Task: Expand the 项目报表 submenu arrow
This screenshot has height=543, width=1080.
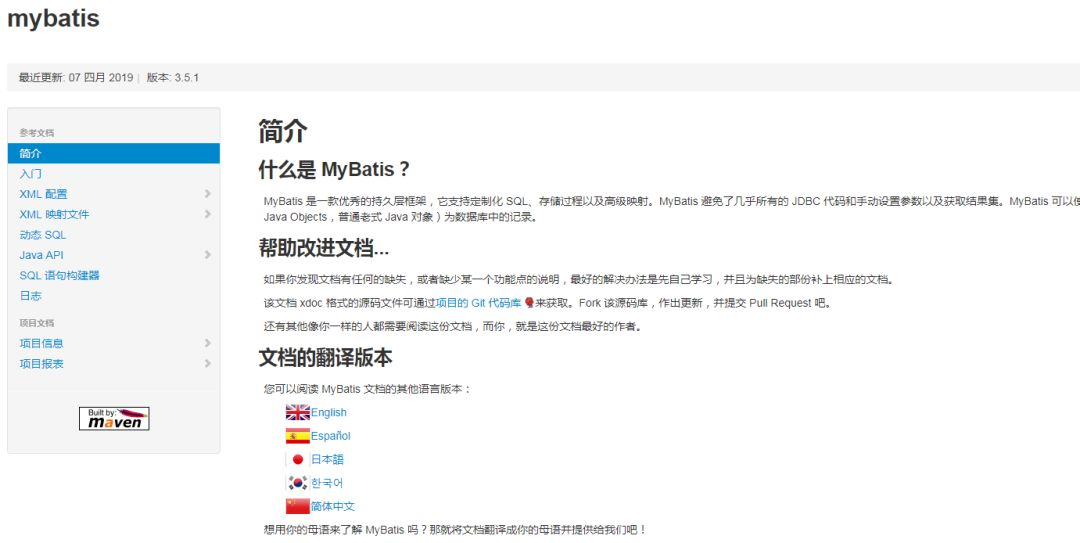Action: [207, 363]
